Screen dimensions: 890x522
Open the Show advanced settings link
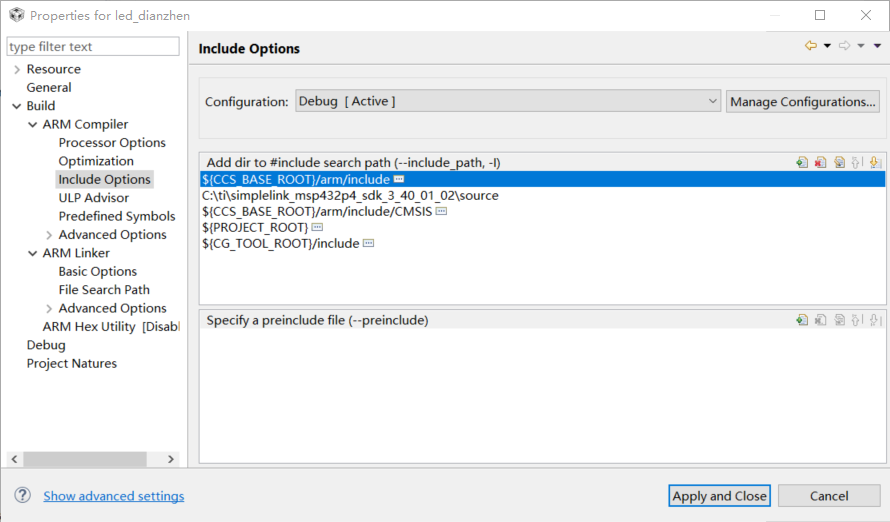pyautogui.click(x=113, y=496)
